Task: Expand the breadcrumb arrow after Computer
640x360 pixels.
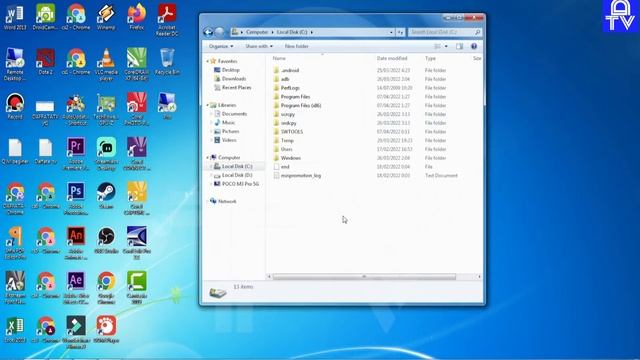Action: tap(273, 32)
